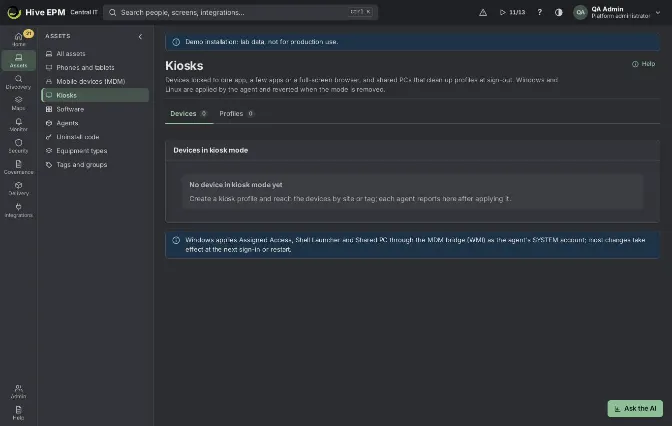This screenshot has height=426, width=672.
Task: Click the search magnifier icon
Action: click(x=112, y=12)
